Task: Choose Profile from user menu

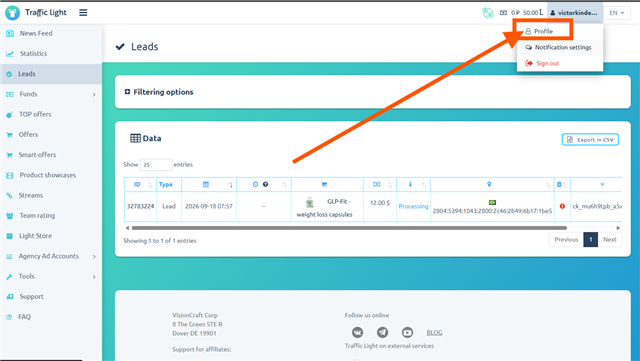Action: pyautogui.click(x=543, y=31)
